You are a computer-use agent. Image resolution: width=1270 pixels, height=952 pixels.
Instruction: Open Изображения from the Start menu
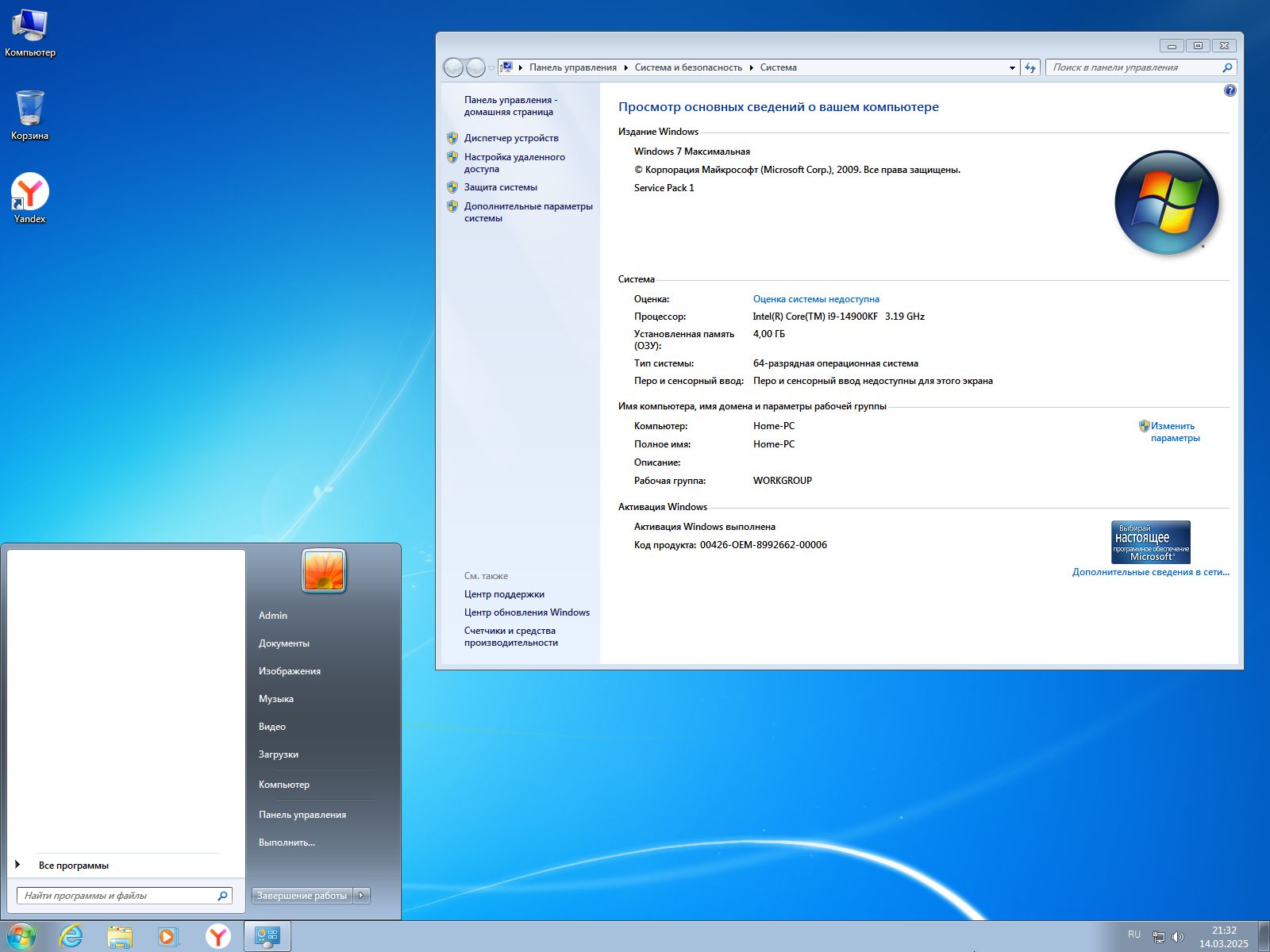coord(290,671)
